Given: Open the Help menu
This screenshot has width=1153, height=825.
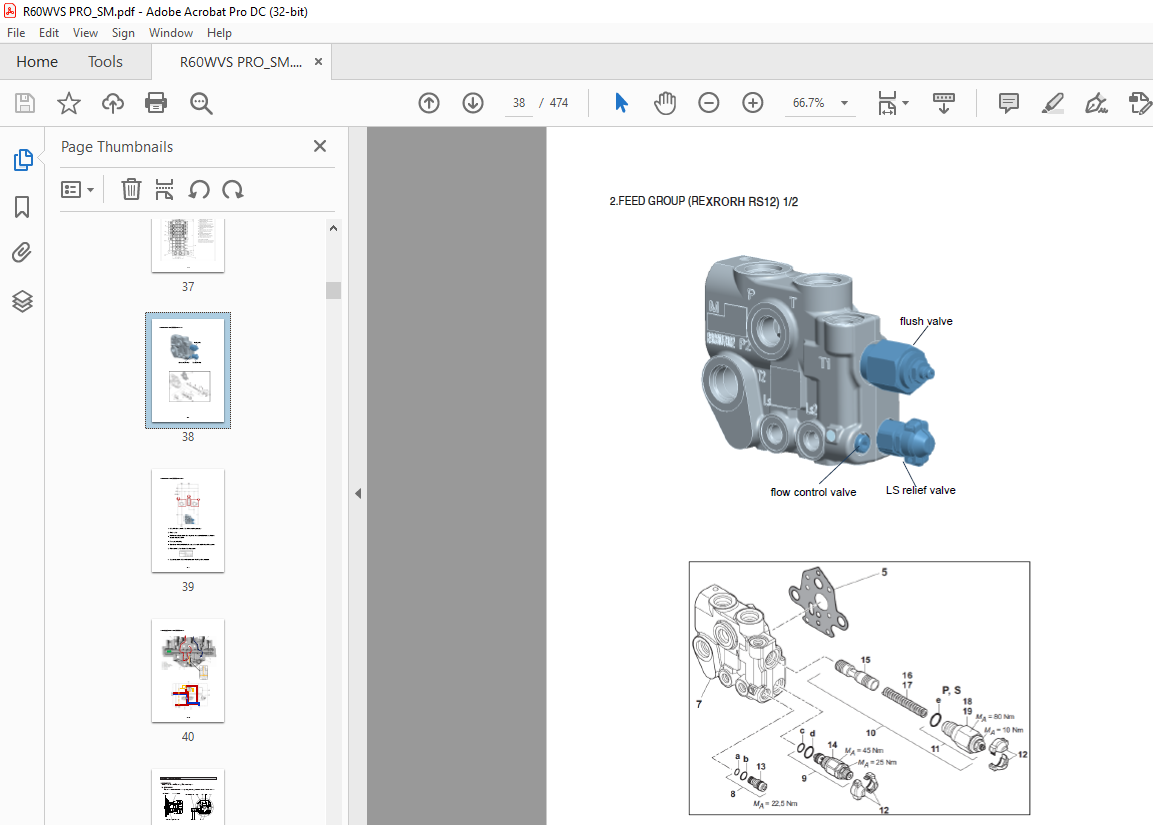Looking at the screenshot, I should click(x=219, y=33).
